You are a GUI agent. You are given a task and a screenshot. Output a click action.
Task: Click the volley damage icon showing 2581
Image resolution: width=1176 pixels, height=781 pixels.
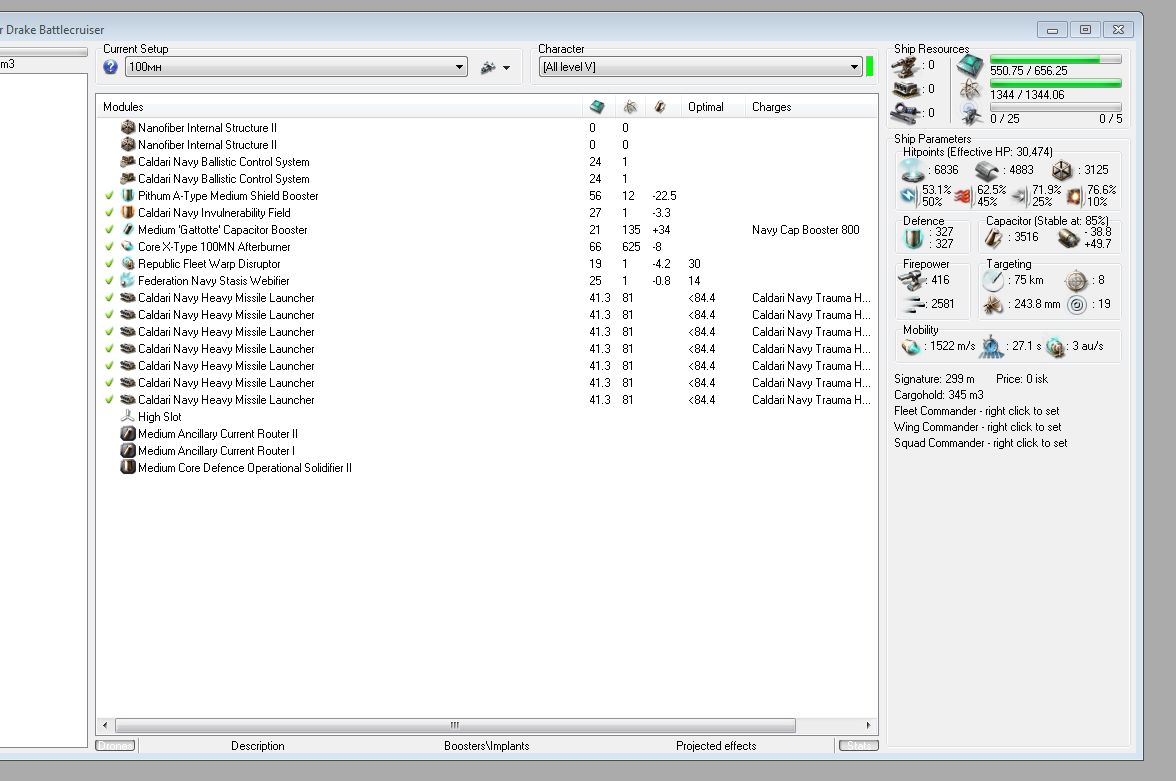click(914, 304)
